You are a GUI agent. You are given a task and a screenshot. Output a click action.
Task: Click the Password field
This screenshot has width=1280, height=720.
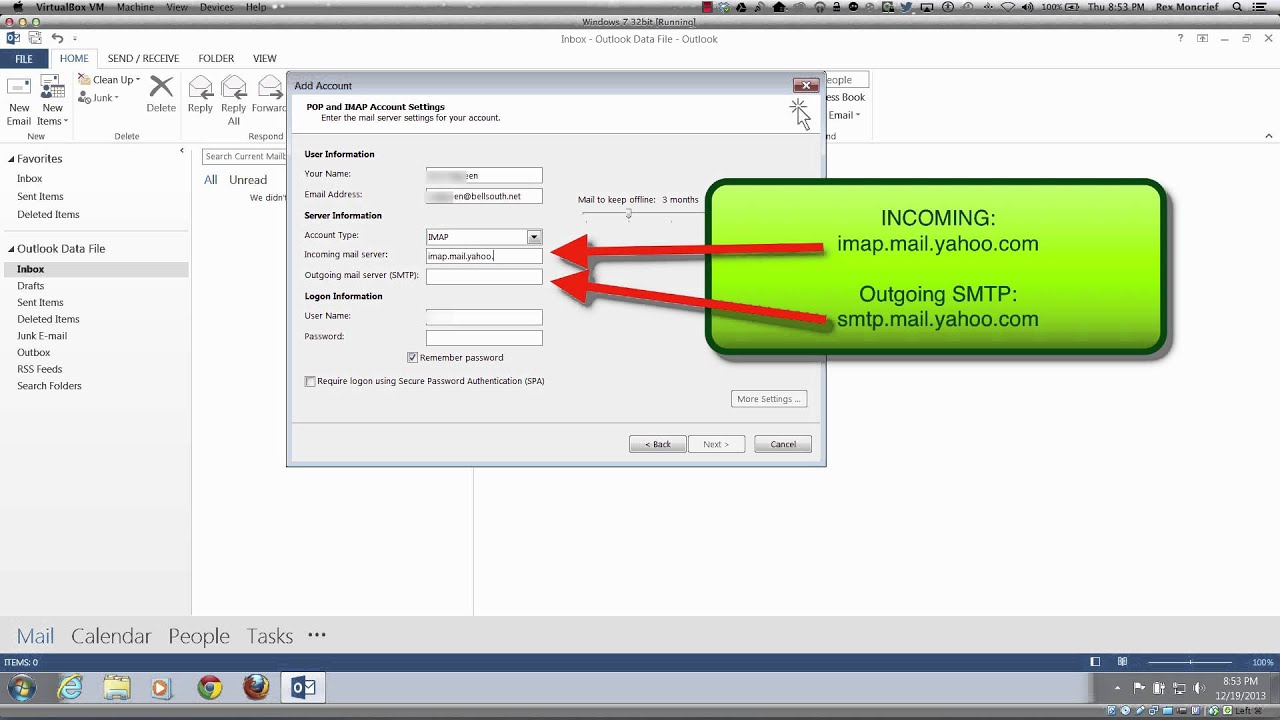pyautogui.click(x=484, y=338)
